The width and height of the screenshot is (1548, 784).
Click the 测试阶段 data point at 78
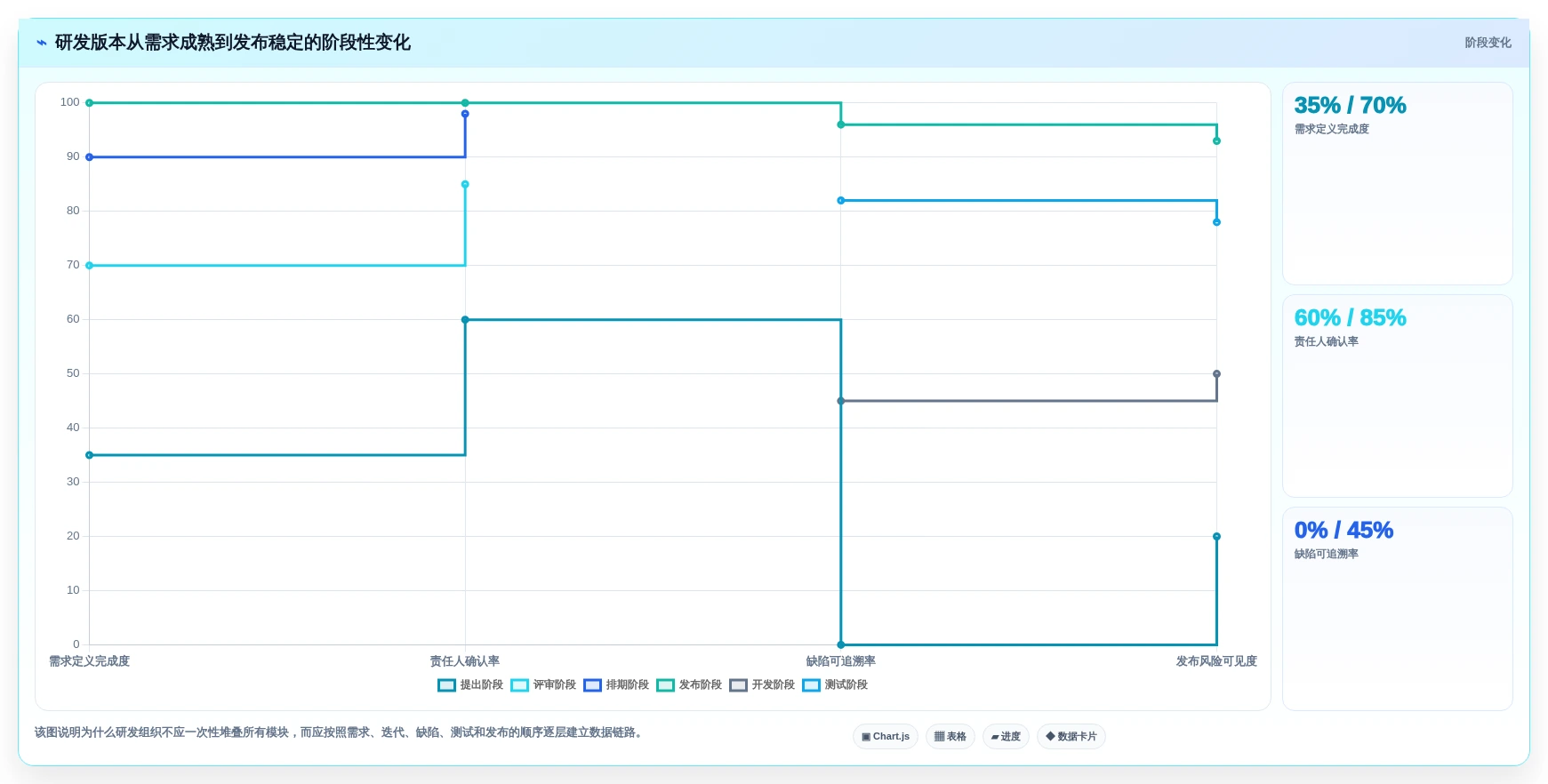(1216, 222)
